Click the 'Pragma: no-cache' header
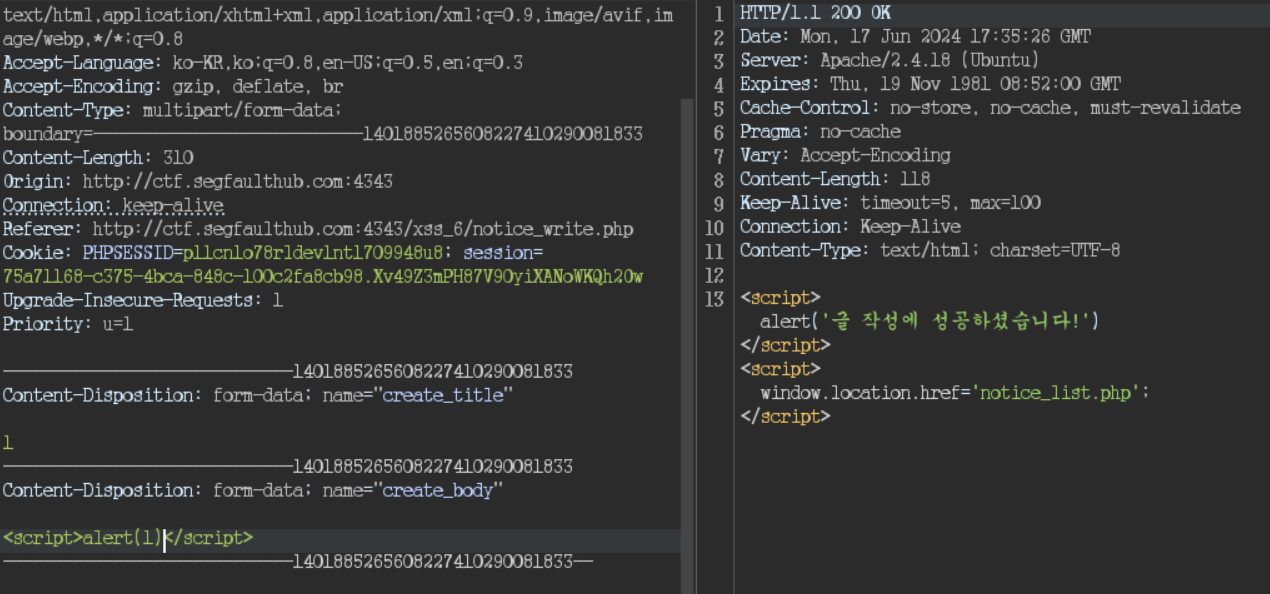The width and height of the screenshot is (1270, 594). [x=820, y=132]
